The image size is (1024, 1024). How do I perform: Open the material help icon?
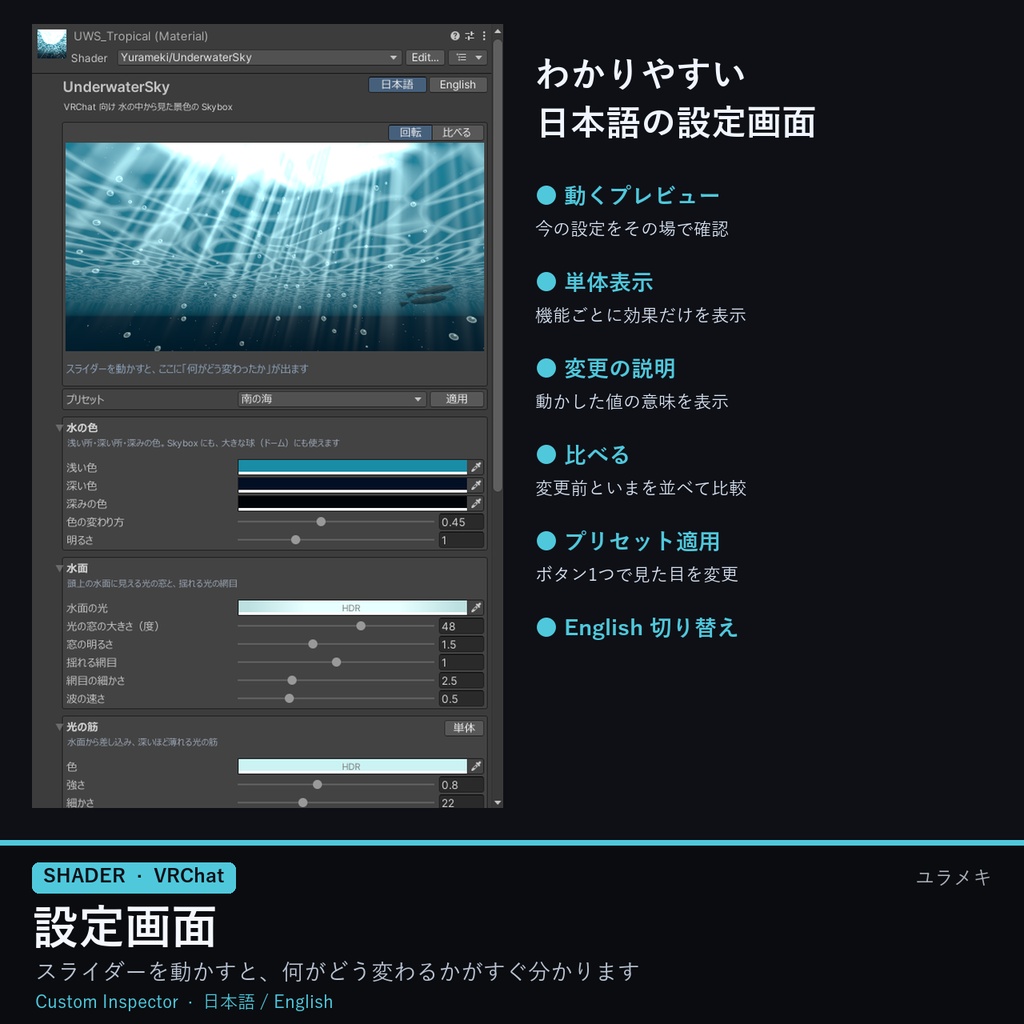pyautogui.click(x=455, y=36)
